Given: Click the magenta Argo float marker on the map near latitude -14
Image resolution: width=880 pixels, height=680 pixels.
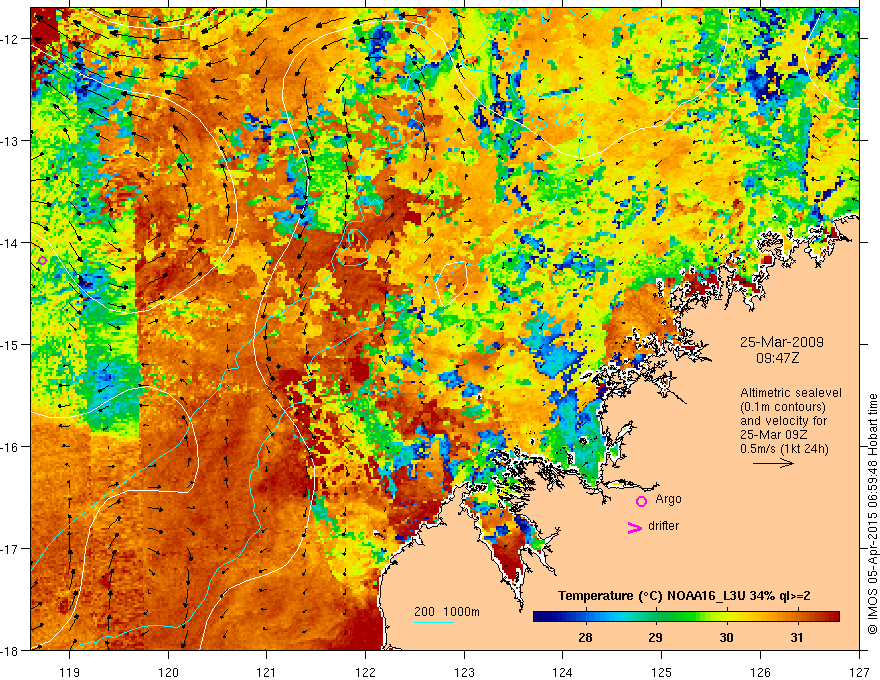Looking at the screenshot, I should point(42,260).
